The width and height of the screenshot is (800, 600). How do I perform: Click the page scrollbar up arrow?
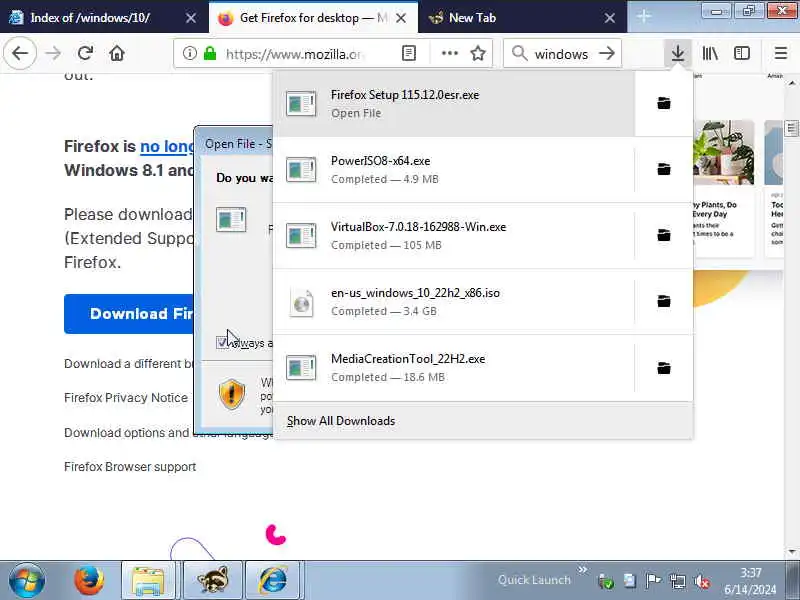pyautogui.click(x=791, y=82)
